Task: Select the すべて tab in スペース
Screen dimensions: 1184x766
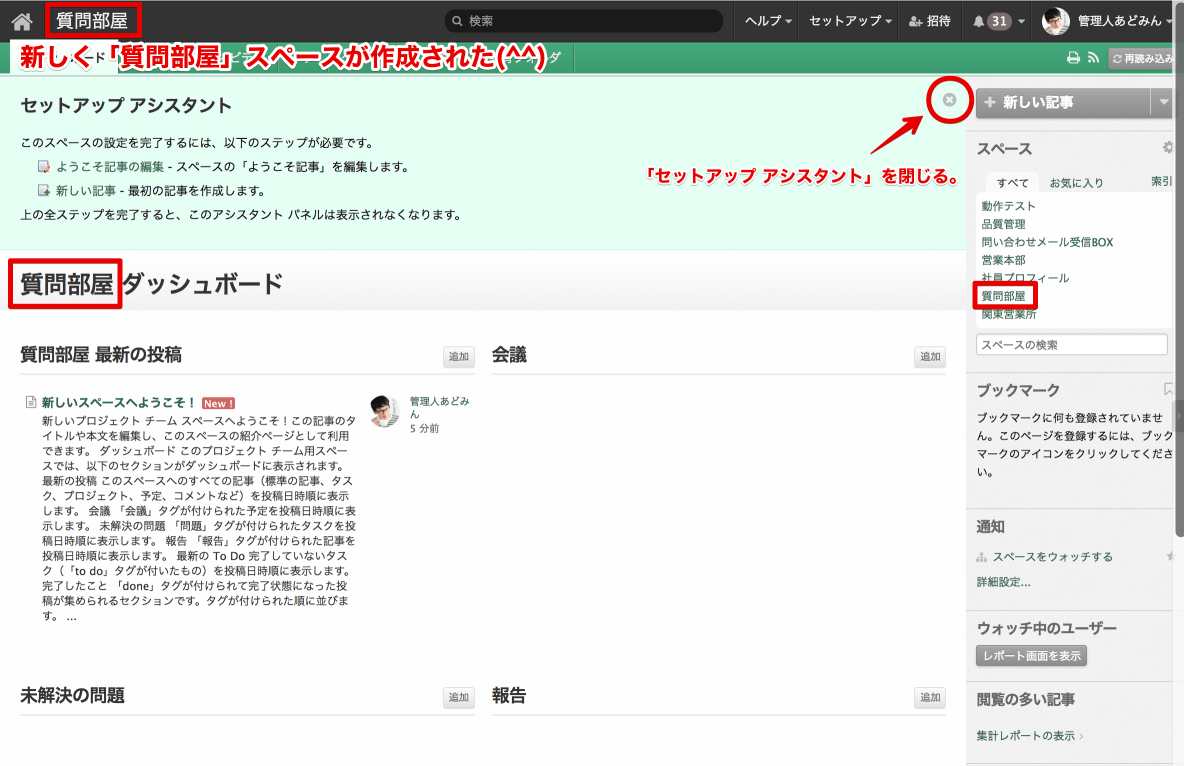Action: (x=1012, y=183)
